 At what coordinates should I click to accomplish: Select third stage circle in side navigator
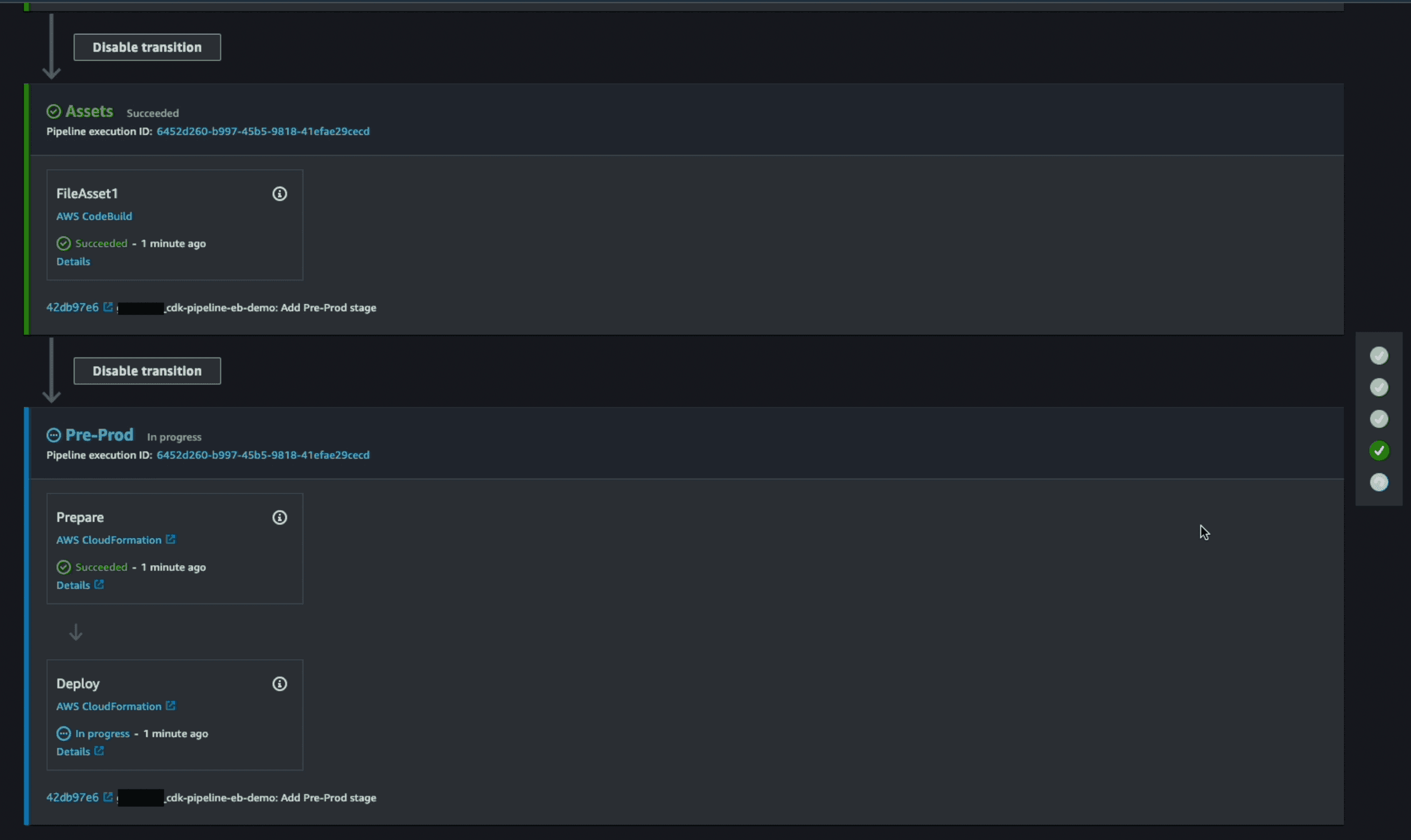click(x=1379, y=419)
